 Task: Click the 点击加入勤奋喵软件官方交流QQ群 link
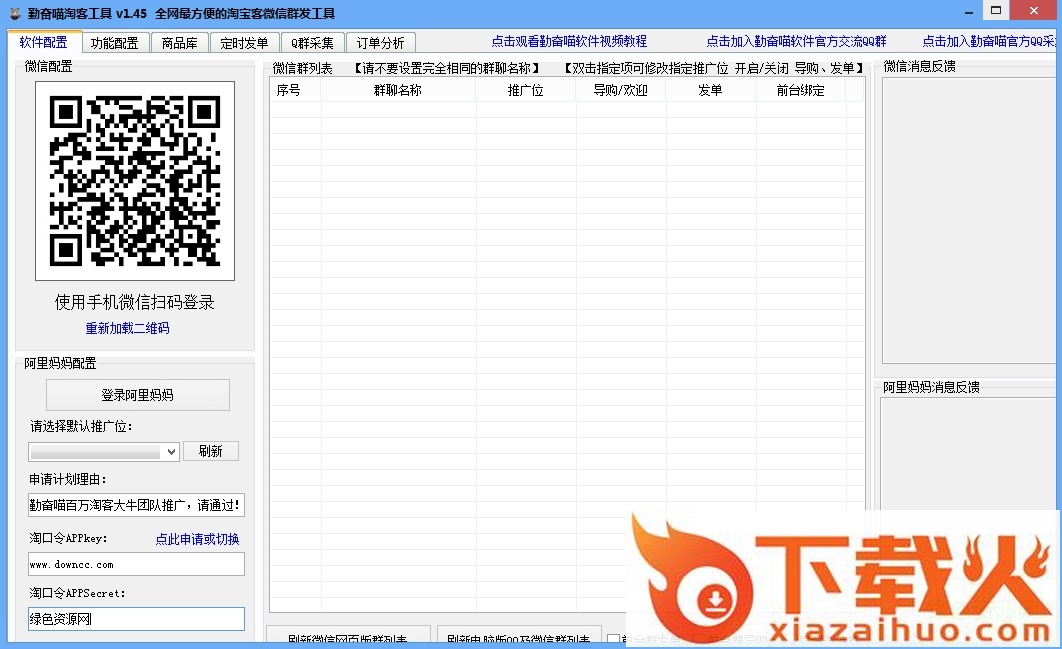796,41
